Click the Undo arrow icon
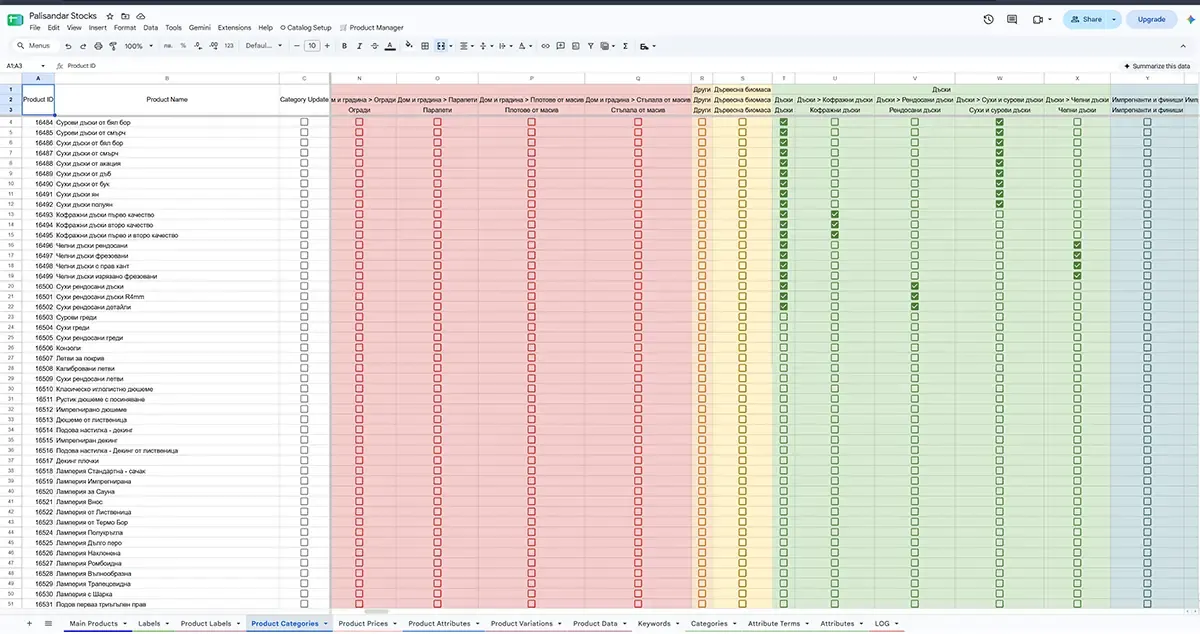Image resolution: width=1200 pixels, height=634 pixels. click(x=68, y=46)
